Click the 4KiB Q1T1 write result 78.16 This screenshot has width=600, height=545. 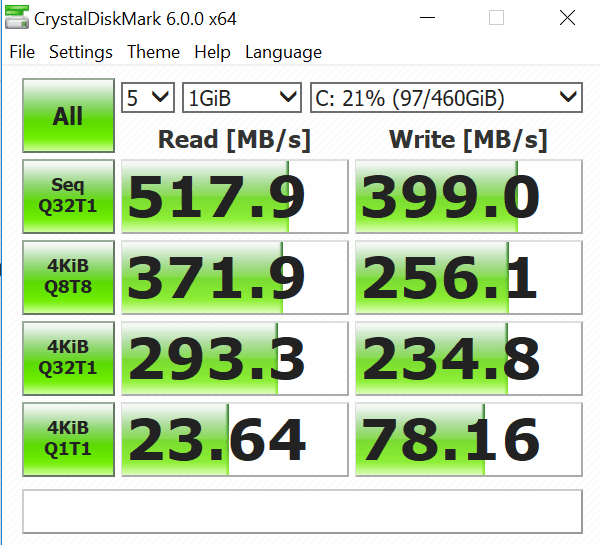(x=468, y=440)
